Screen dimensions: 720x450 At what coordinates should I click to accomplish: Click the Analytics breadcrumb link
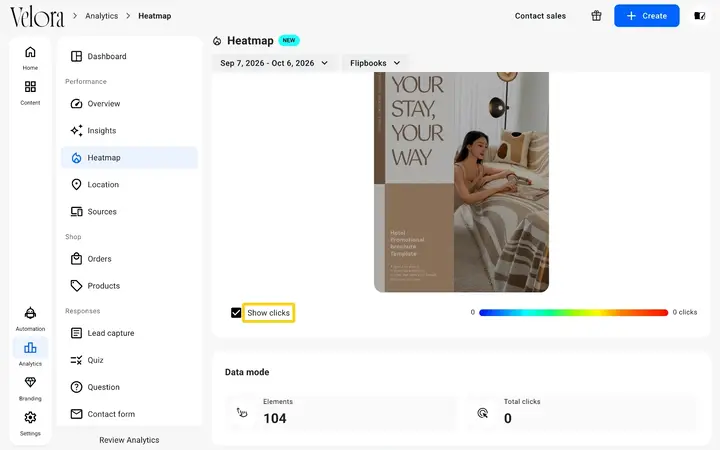point(101,16)
